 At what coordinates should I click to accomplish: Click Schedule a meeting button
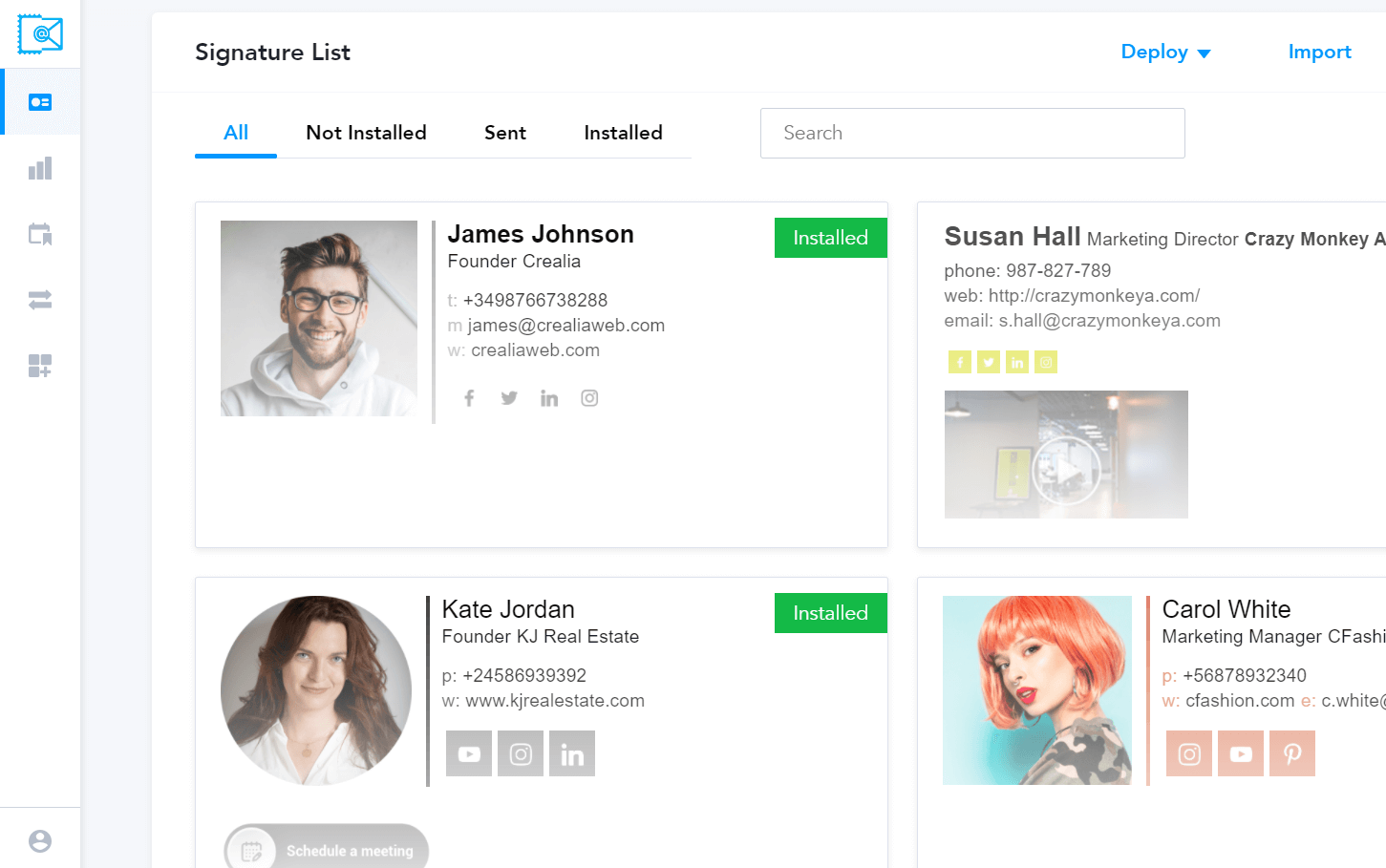(327, 850)
